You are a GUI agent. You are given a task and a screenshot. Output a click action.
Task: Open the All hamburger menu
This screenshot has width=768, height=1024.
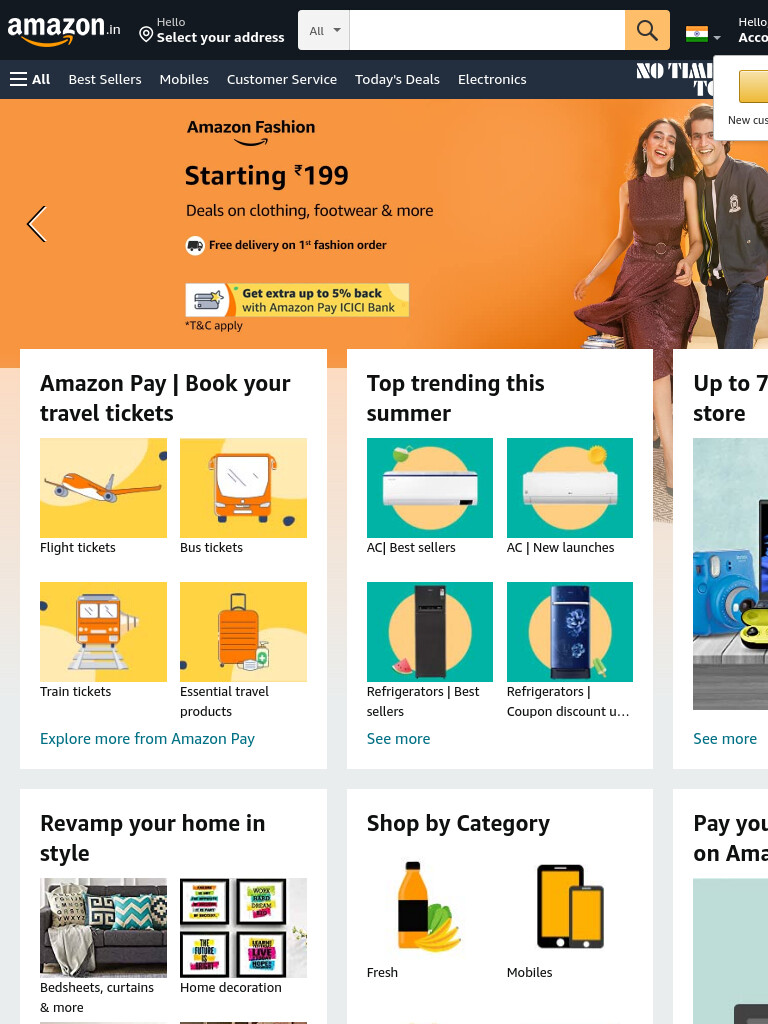30,79
